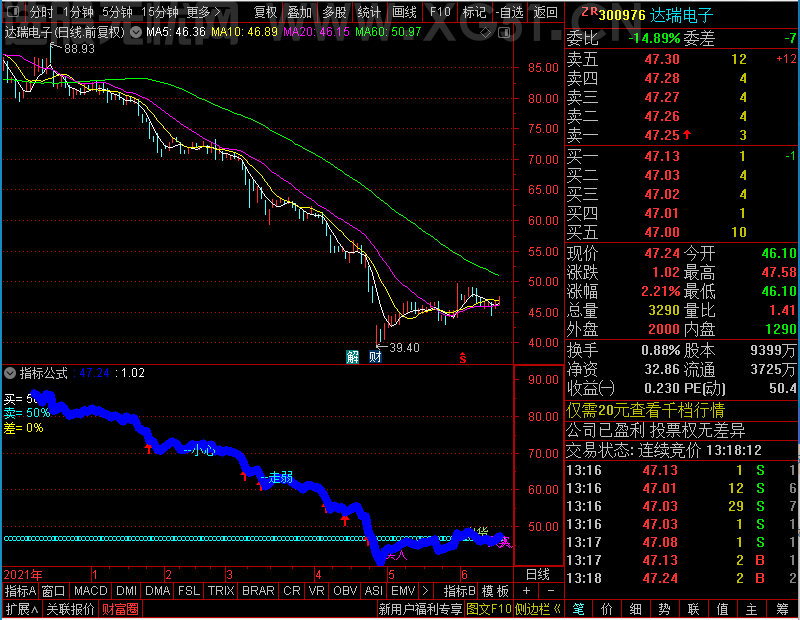Image resolution: width=800 pixels, height=620 pixels.
Task: Select DMA indicator
Action: (157, 591)
